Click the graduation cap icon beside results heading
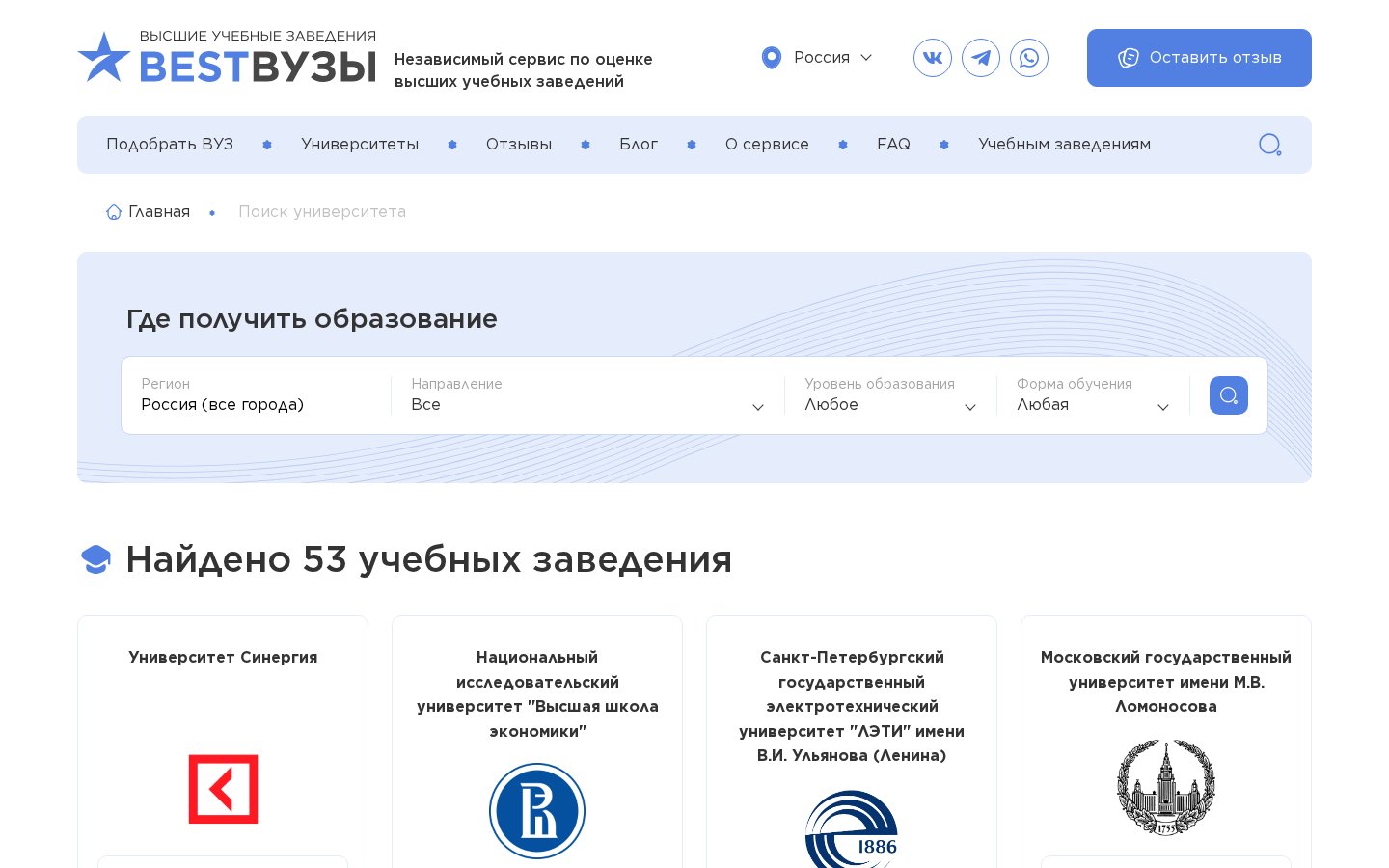The image size is (1389, 868). (x=95, y=559)
